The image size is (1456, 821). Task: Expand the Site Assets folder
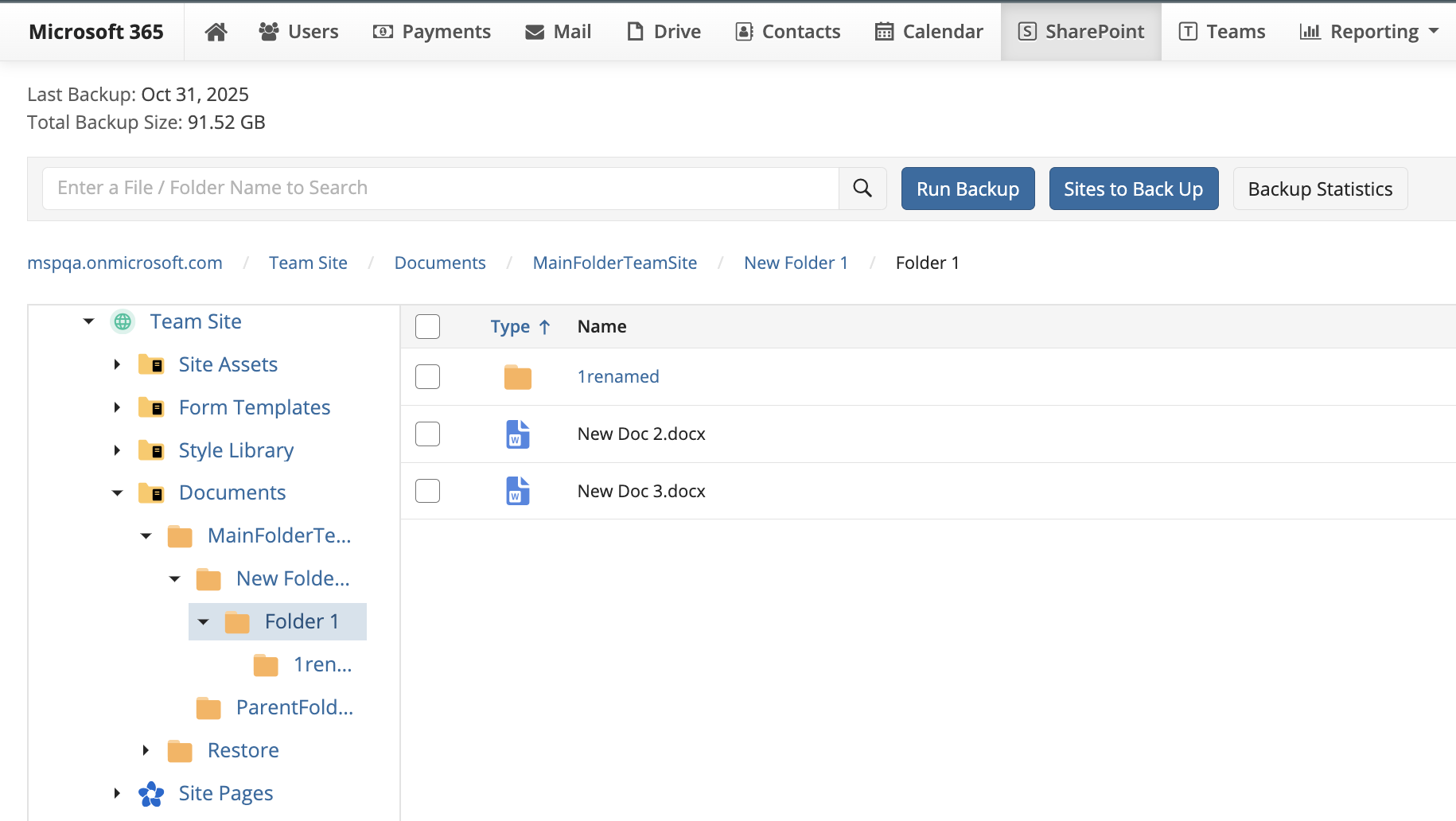[117, 364]
